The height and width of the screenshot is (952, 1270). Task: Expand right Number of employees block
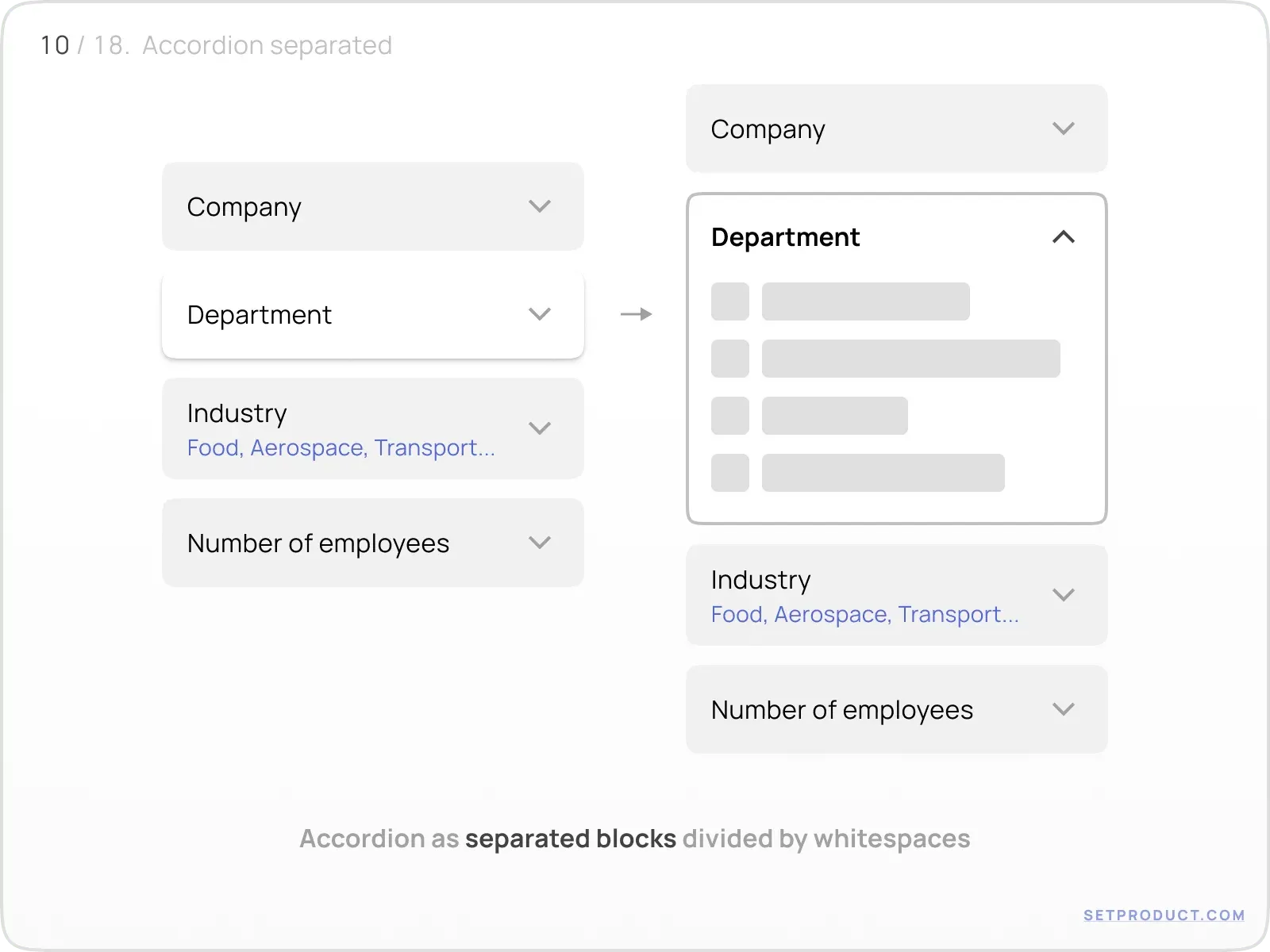[x=897, y=709]
